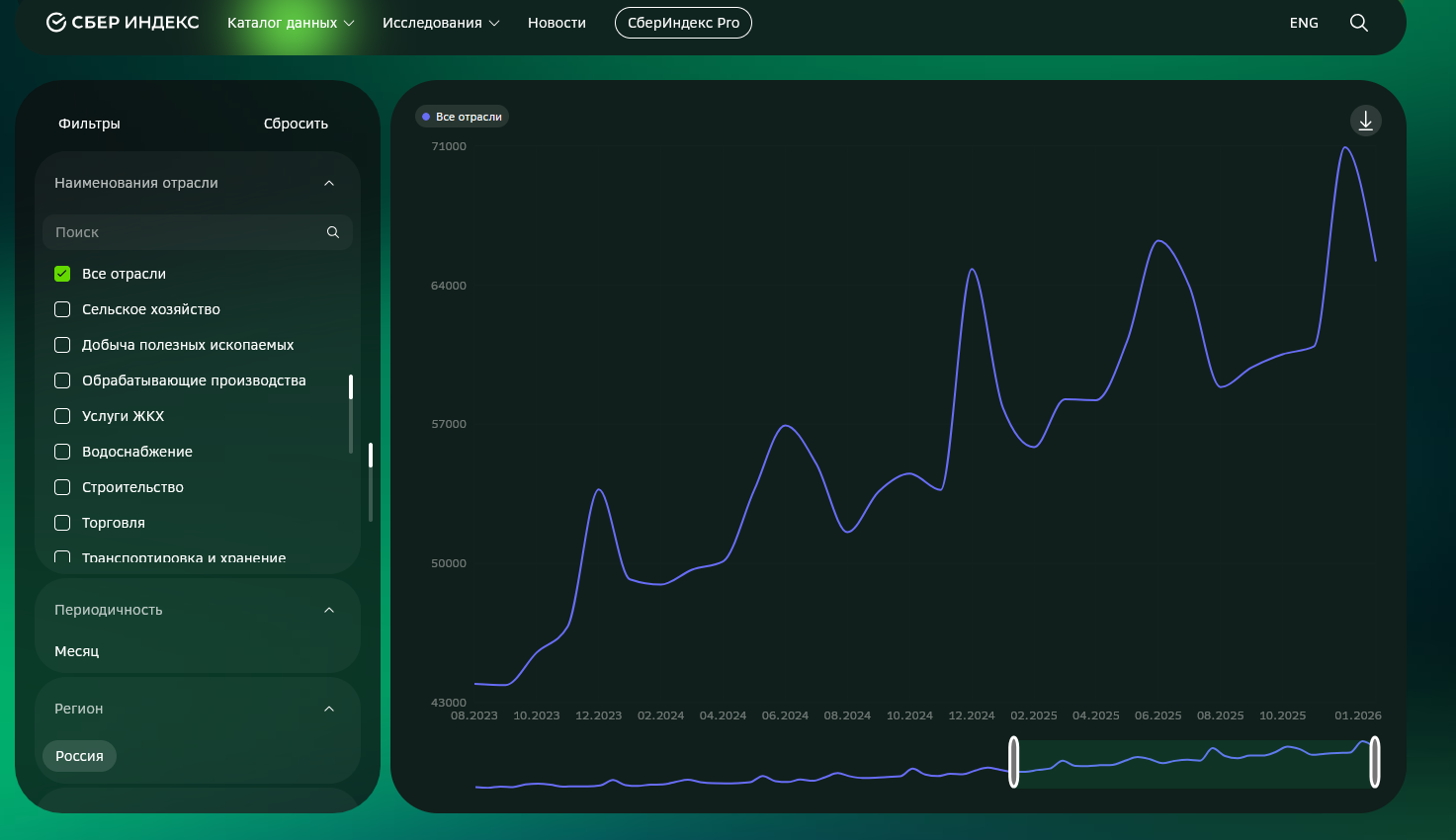This screenshot has height=840, width=1456.
Task: Check 'Добыча полезных ископаемых' option
Action: pos(62,345)
